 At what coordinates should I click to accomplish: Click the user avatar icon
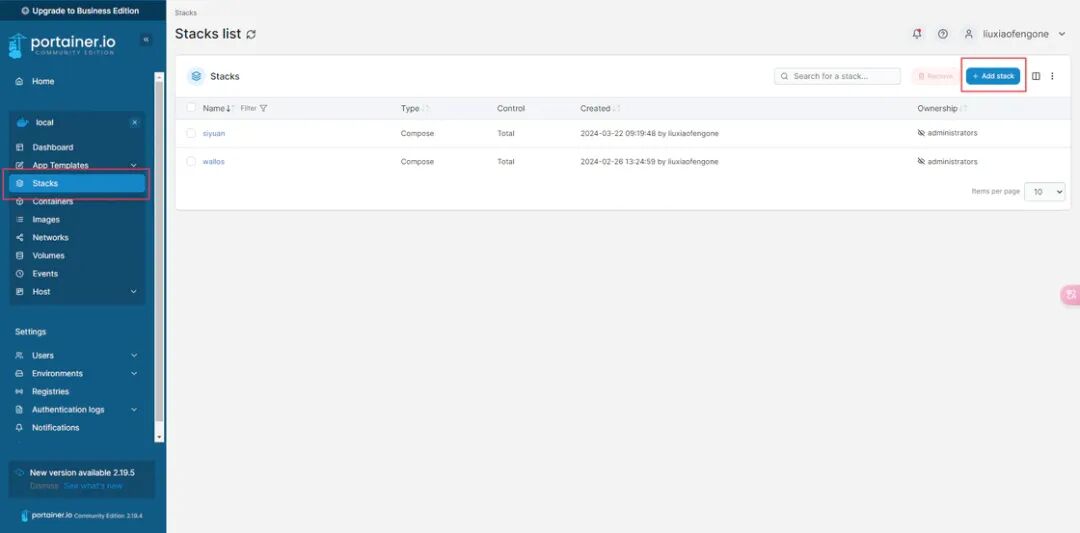coord(969,34)
